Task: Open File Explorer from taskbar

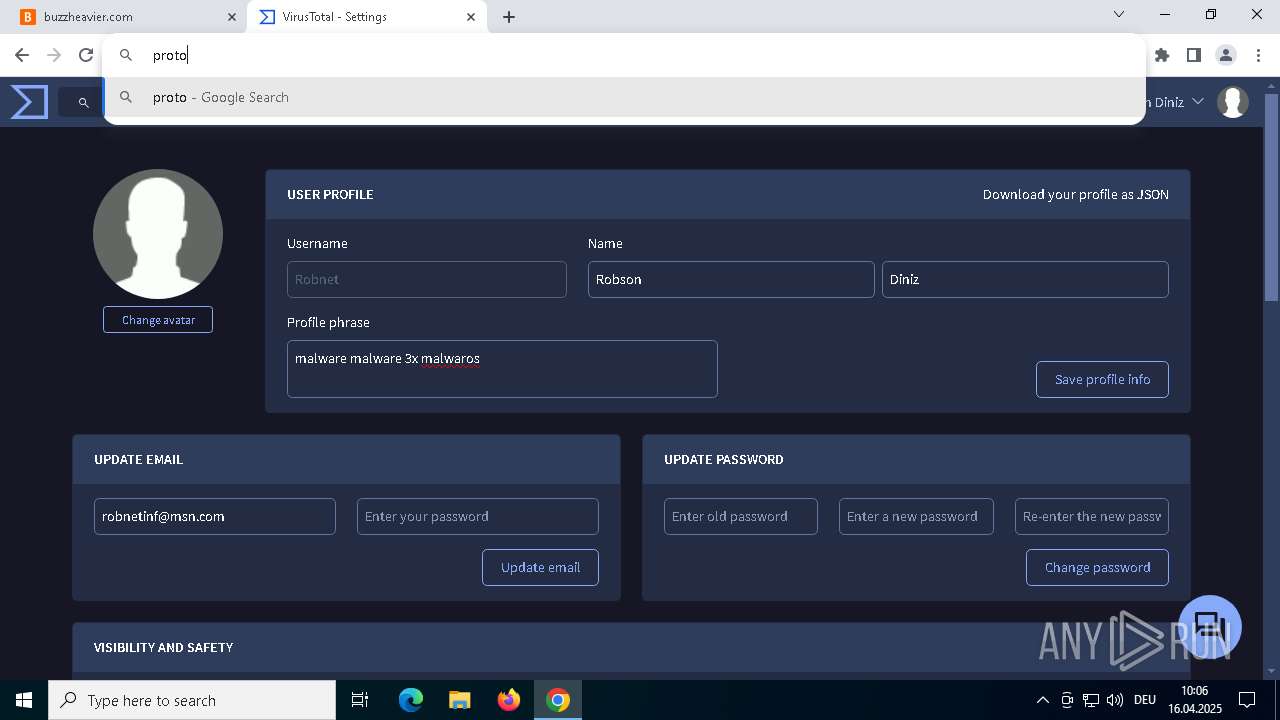Action: tap(460, 700)
